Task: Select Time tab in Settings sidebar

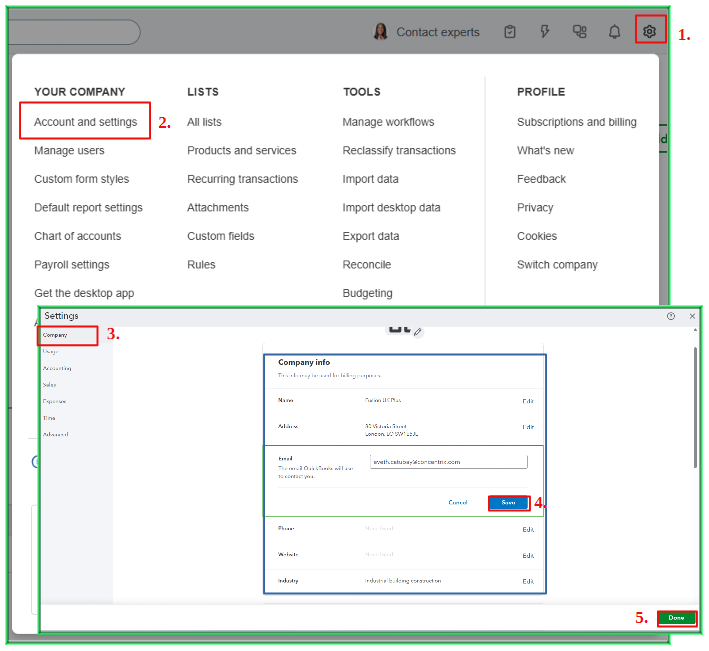Action: (x=49, y=418)
